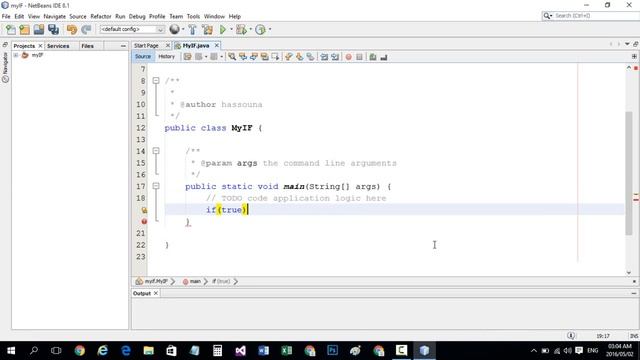Click the Clean and Build Project icon
This screenshot has width=640, height=360.
(207, 29)
